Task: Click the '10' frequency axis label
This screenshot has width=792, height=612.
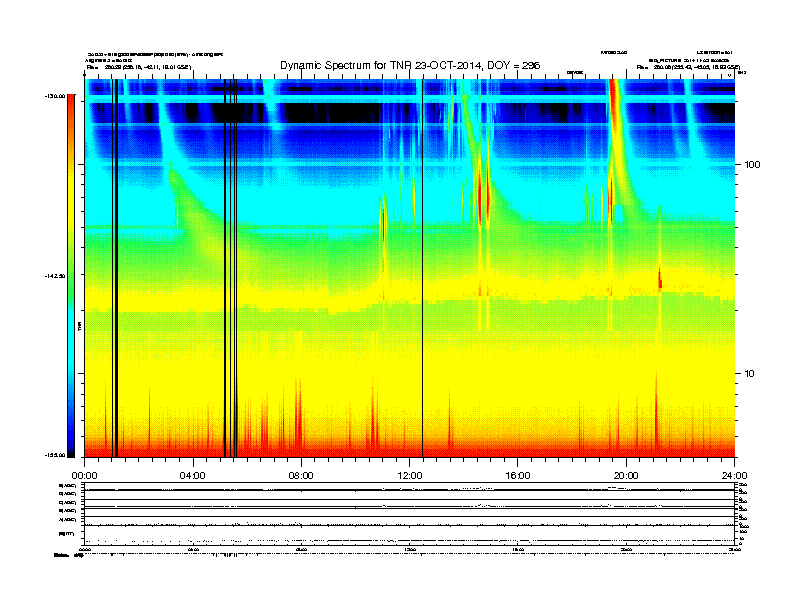Action: [x=750, y=374]
